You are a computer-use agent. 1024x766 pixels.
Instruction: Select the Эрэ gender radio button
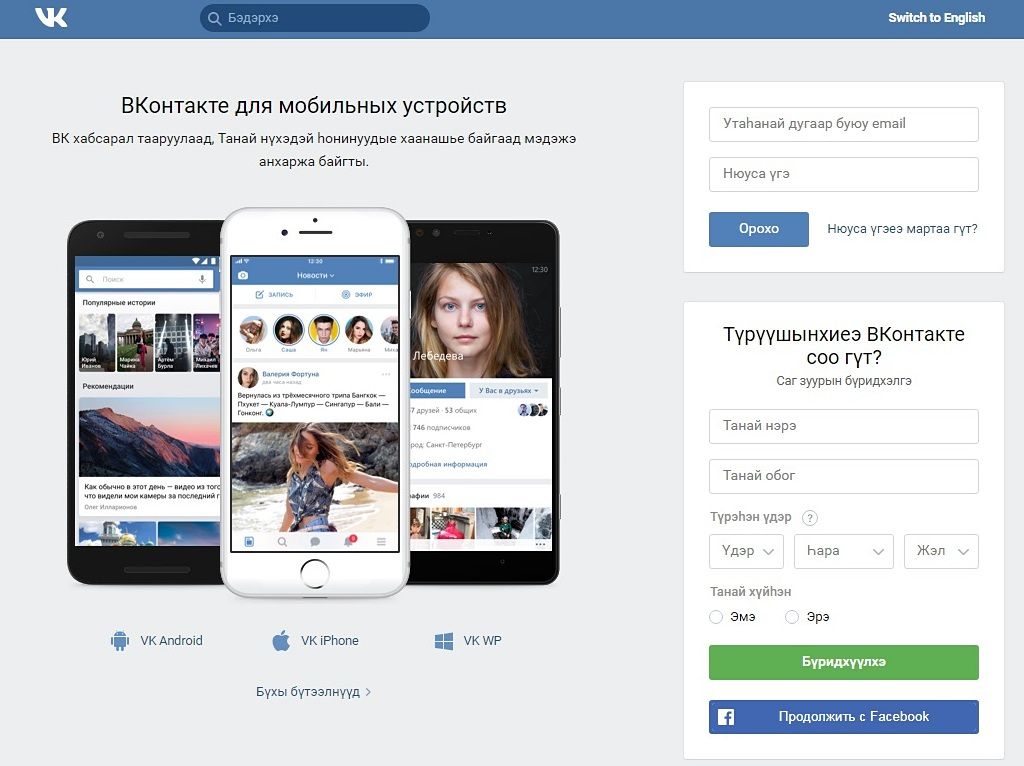pyautogui.click(x=792, y=617)
